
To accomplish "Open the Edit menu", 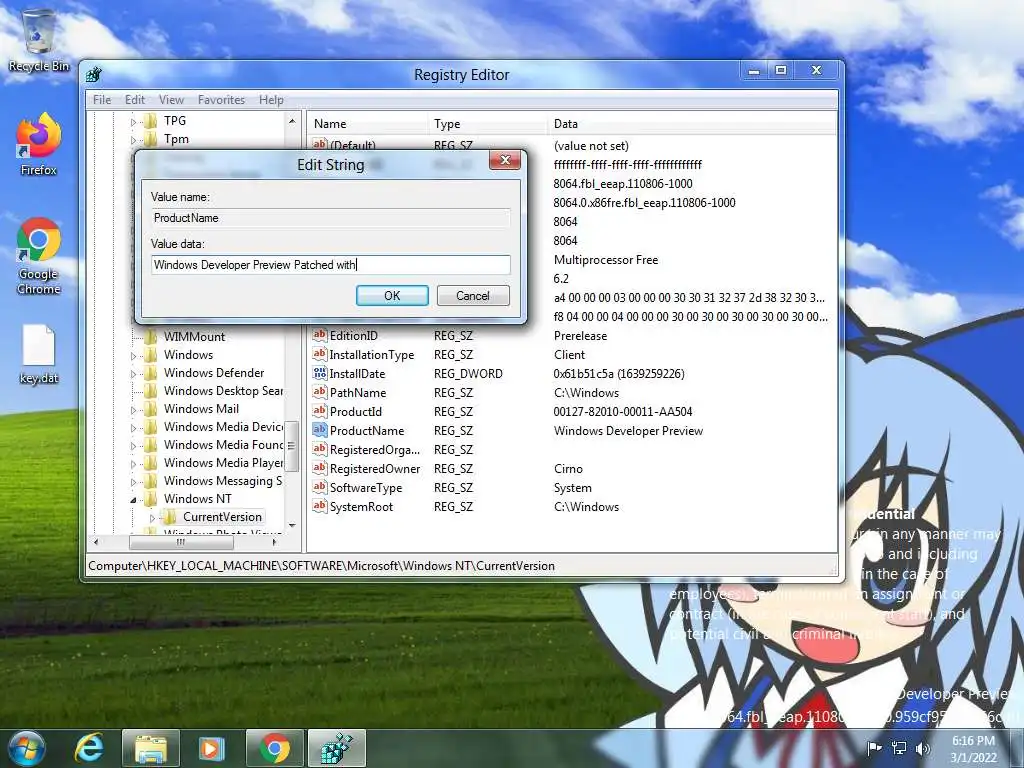I will (135, 100).
